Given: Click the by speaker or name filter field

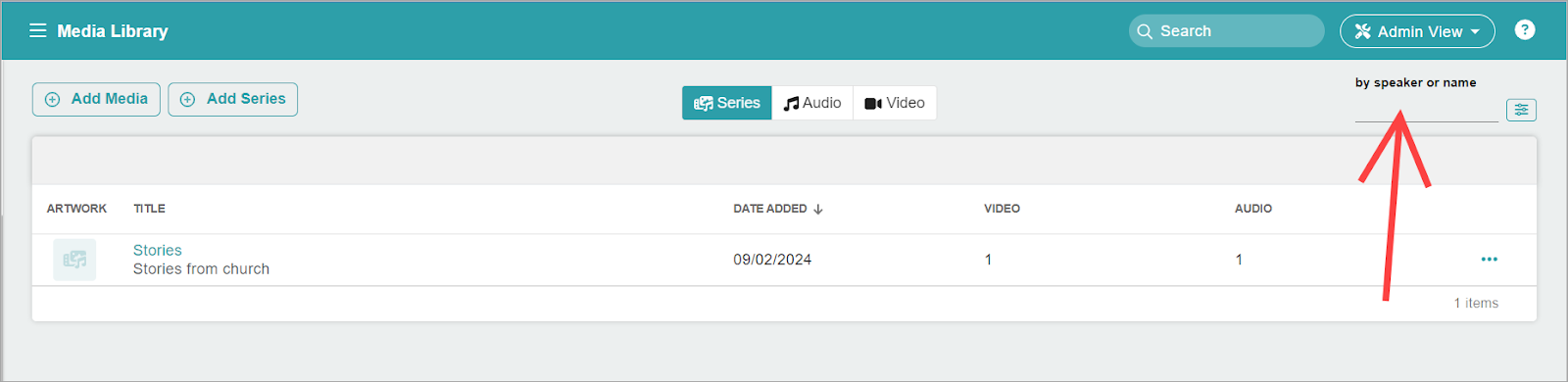Looking at the screenshot, I should [1427, 110].
